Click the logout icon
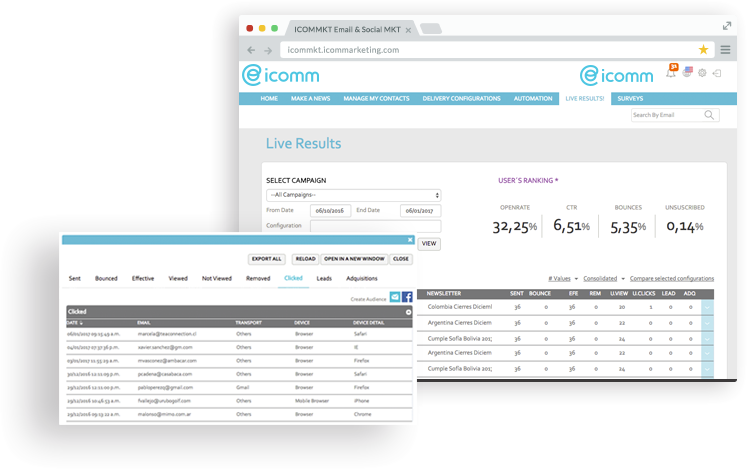Image resolution: width=747 pixels, height=469 pixels. [717, 73]
